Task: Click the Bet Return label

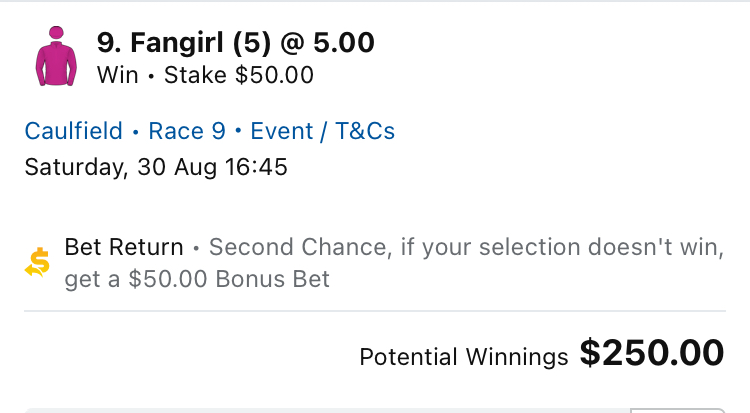Action: click(124, 247)
